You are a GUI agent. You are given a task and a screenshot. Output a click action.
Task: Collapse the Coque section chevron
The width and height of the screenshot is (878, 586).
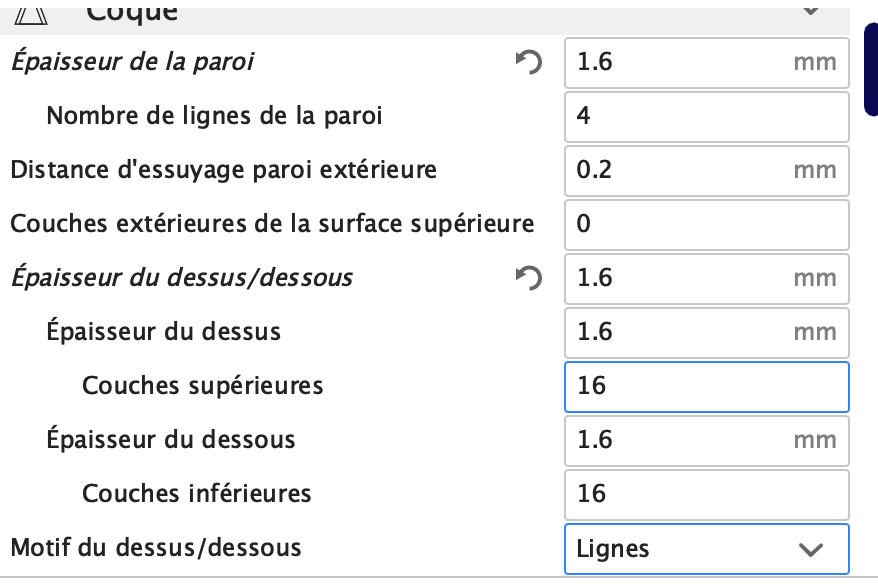(811, 10)
